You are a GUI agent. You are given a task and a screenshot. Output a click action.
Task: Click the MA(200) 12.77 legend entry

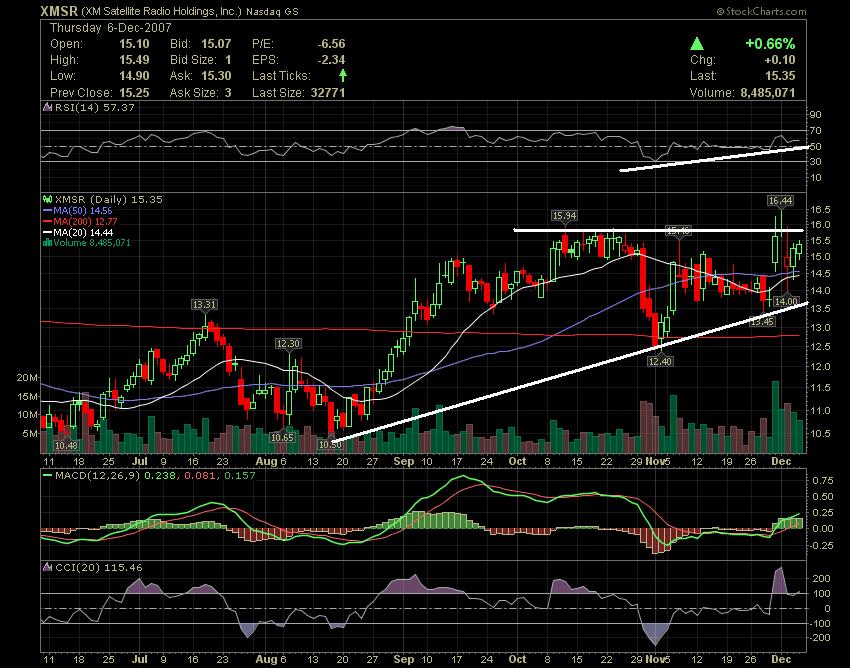point(85,221)
